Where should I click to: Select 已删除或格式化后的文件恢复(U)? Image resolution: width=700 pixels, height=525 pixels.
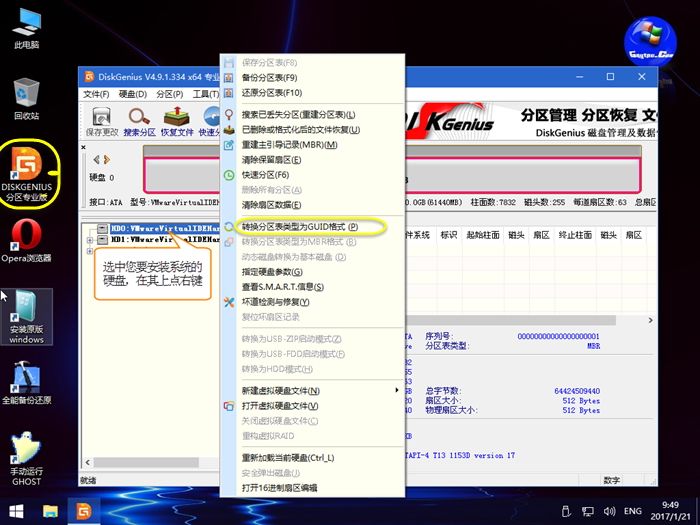pos(312,130)
